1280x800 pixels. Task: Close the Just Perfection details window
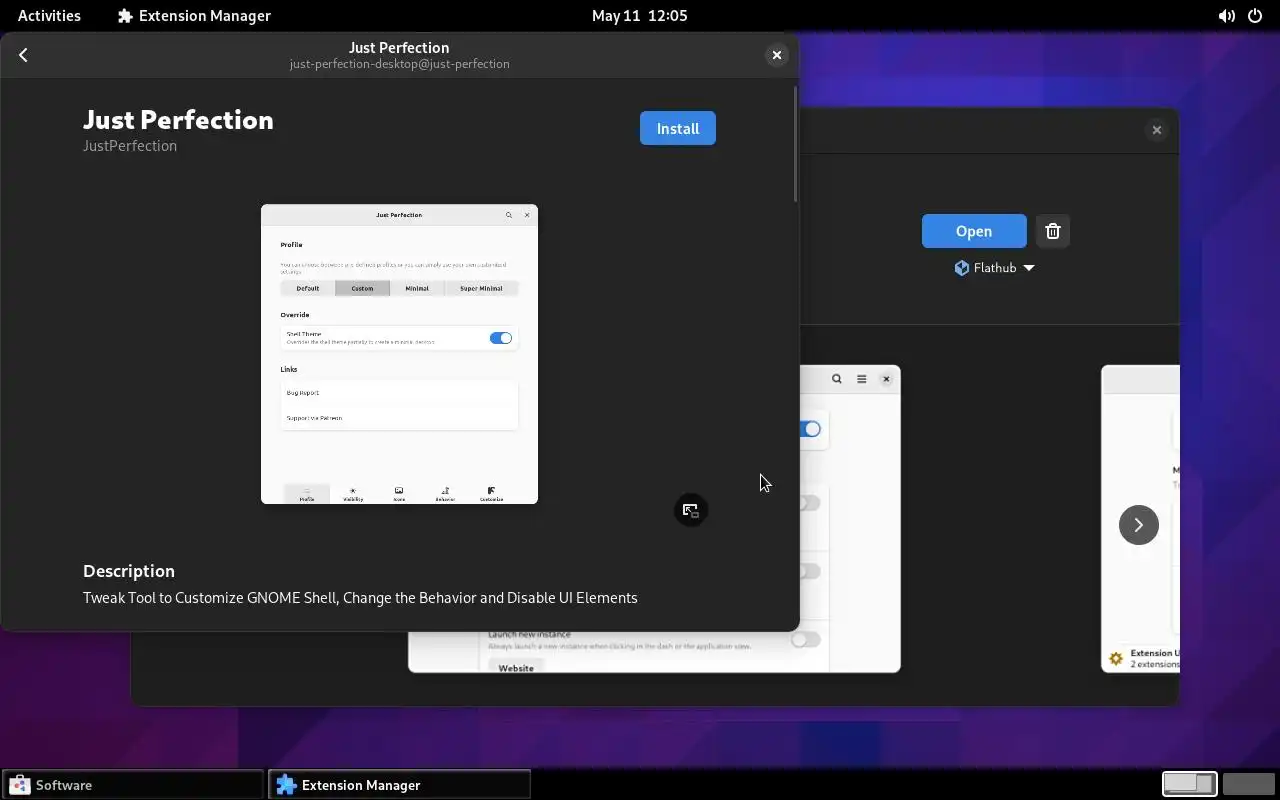(776, 55)
